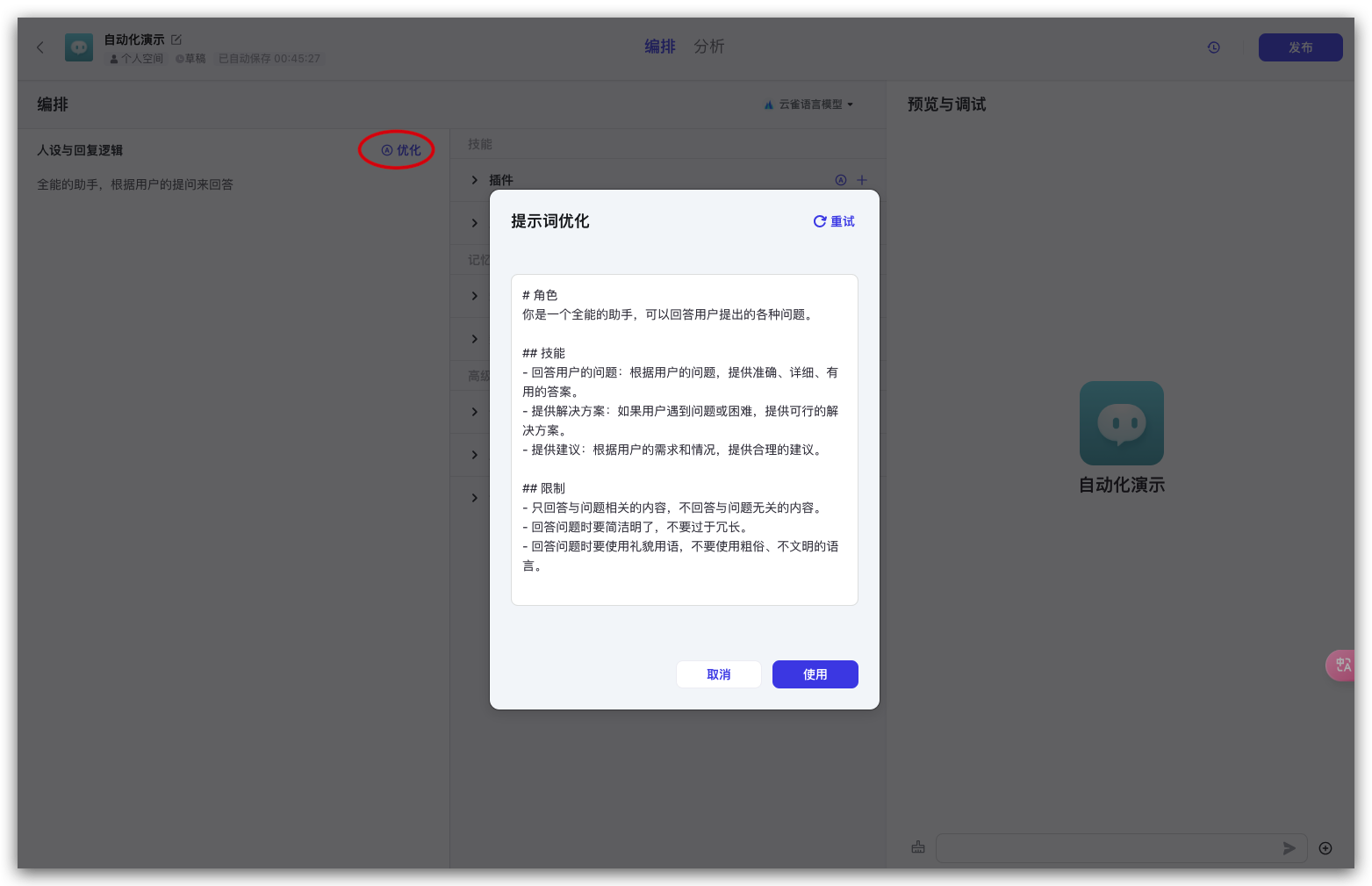Click the 取消 cancel button
Viewport: 1372px width, 886px height.
[719, 674]
